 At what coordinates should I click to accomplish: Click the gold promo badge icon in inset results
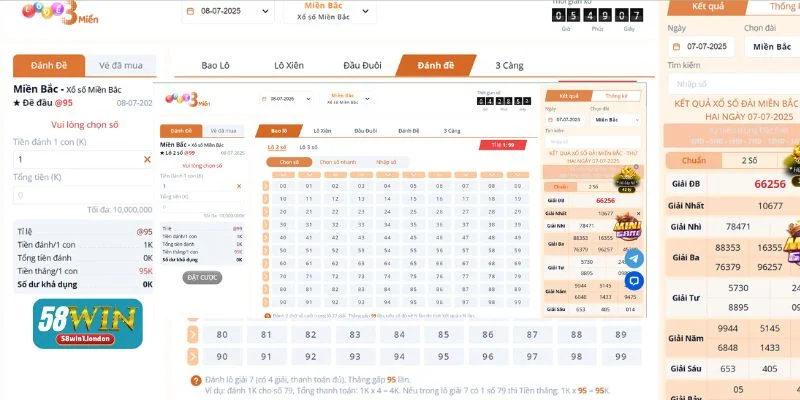pyautogui.click(x=627, y=179)
